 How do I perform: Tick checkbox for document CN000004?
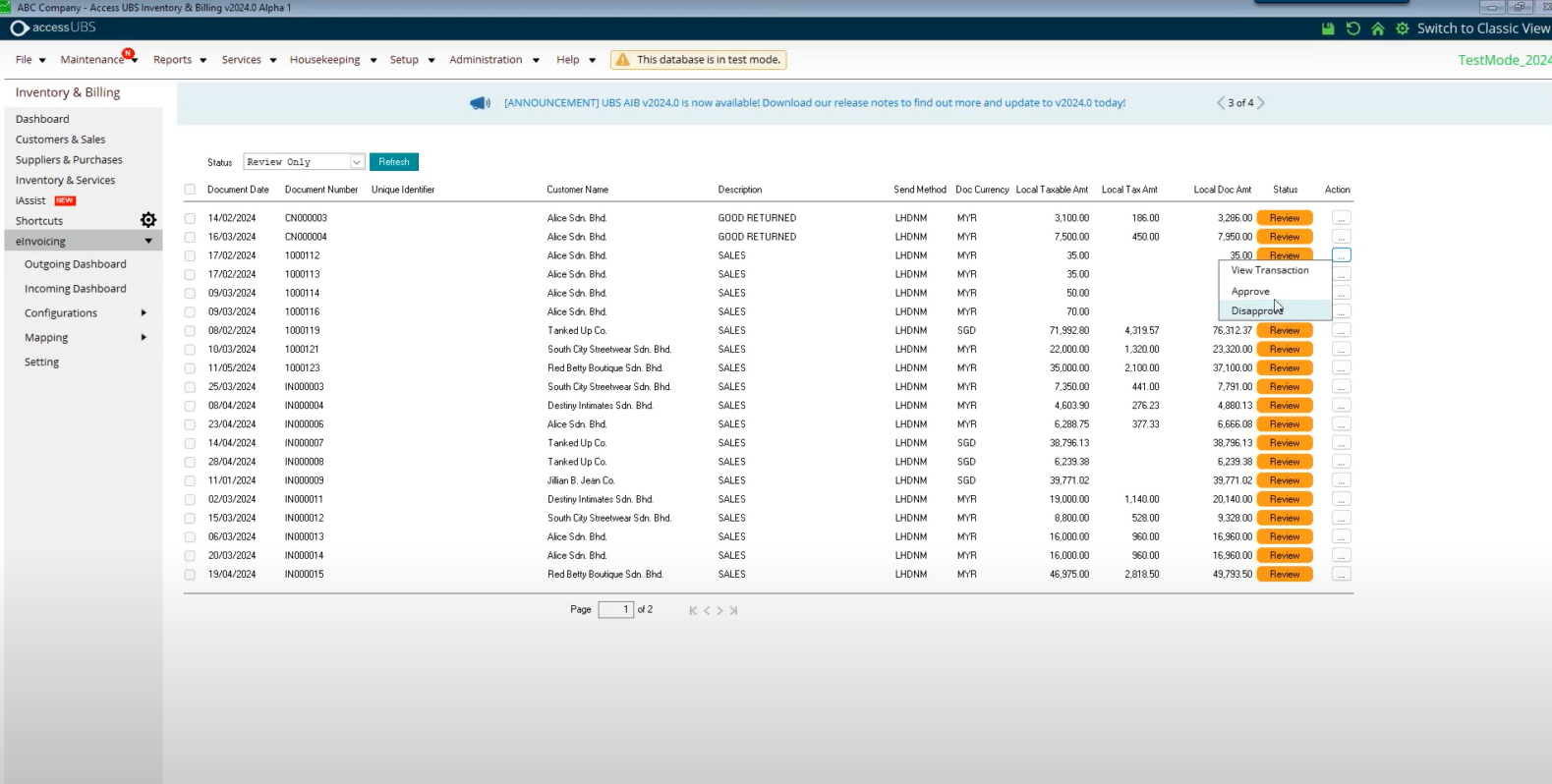(190, 237)
